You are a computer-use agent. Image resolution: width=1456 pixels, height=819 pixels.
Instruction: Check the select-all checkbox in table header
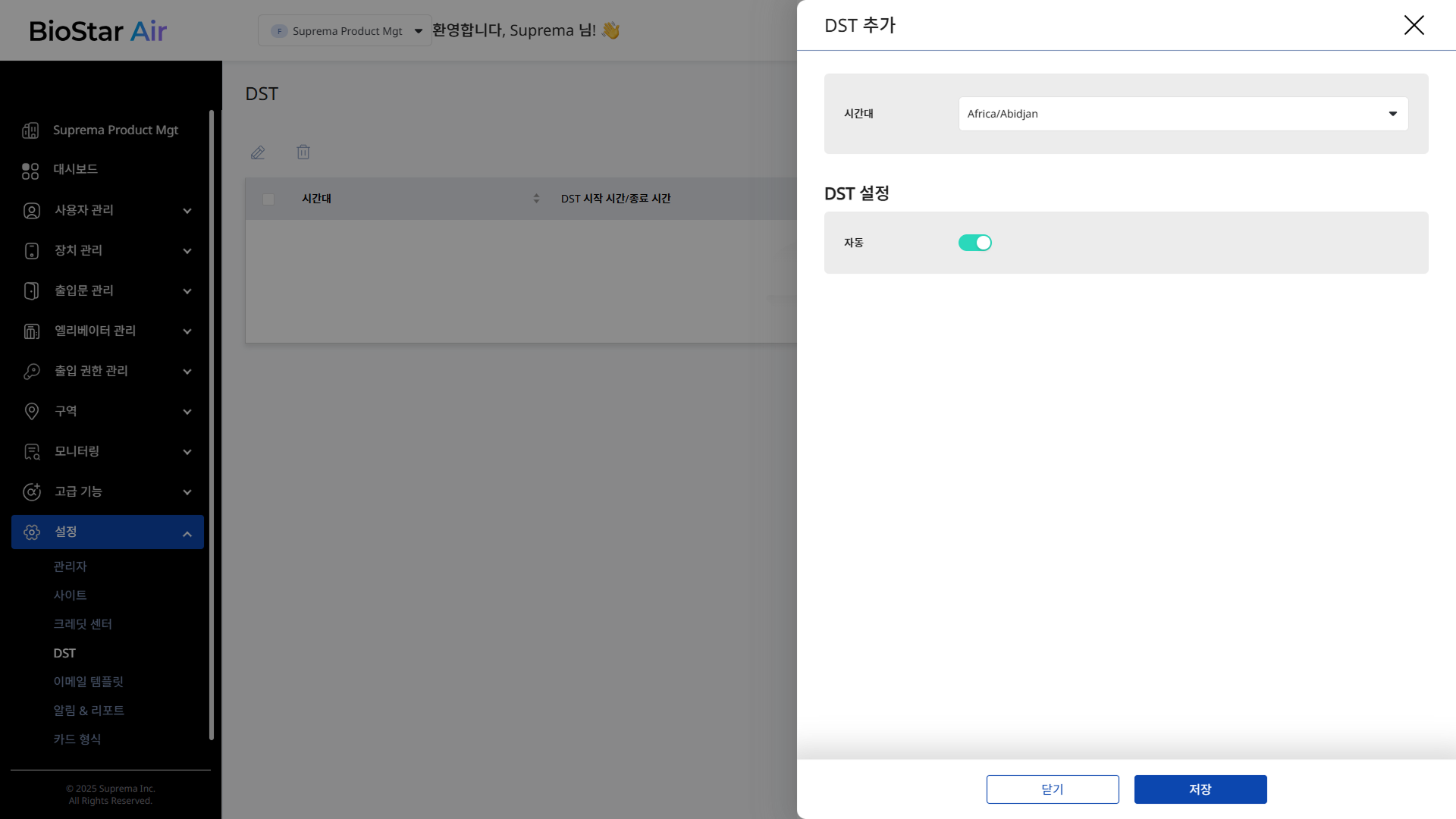pyautogui.click(x=268, y=199)
